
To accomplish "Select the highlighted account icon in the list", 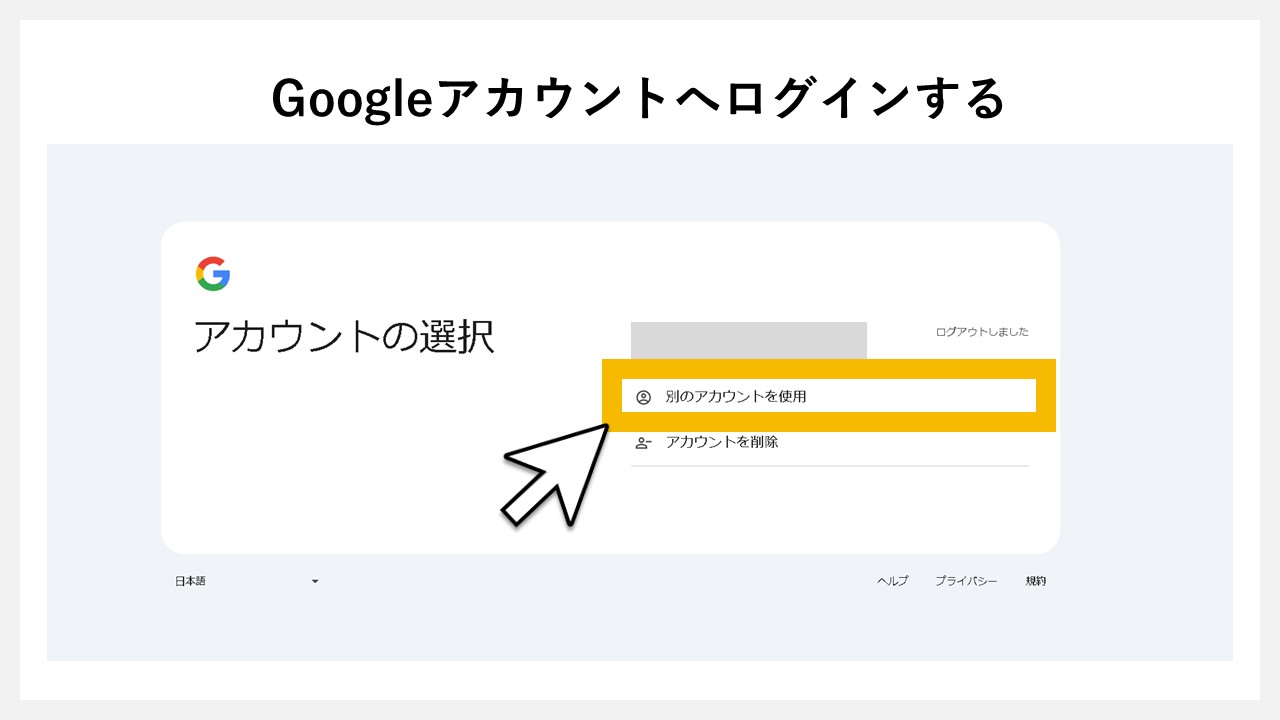I will [643, 395].
